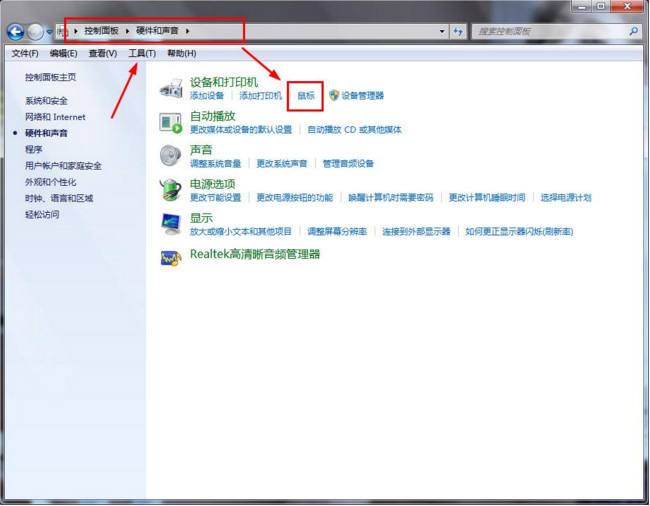650x506 pixels.
Task: Click the 自动播放 icon
Action: (171, 123)
